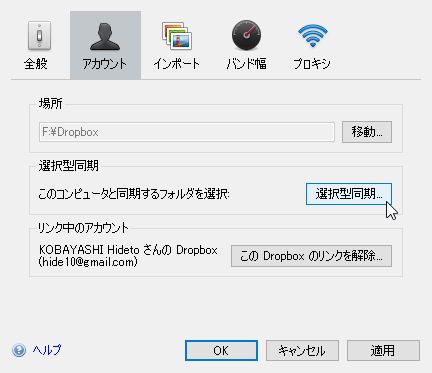The width and height of the screenshot is (432, 373).
Task: Click the 場所 group heading
Action: (x=50, y=103)
